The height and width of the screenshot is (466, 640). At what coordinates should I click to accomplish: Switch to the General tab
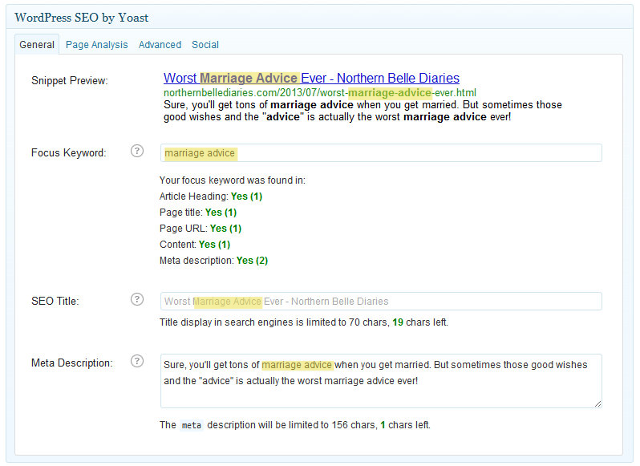[x=37, y=44]
